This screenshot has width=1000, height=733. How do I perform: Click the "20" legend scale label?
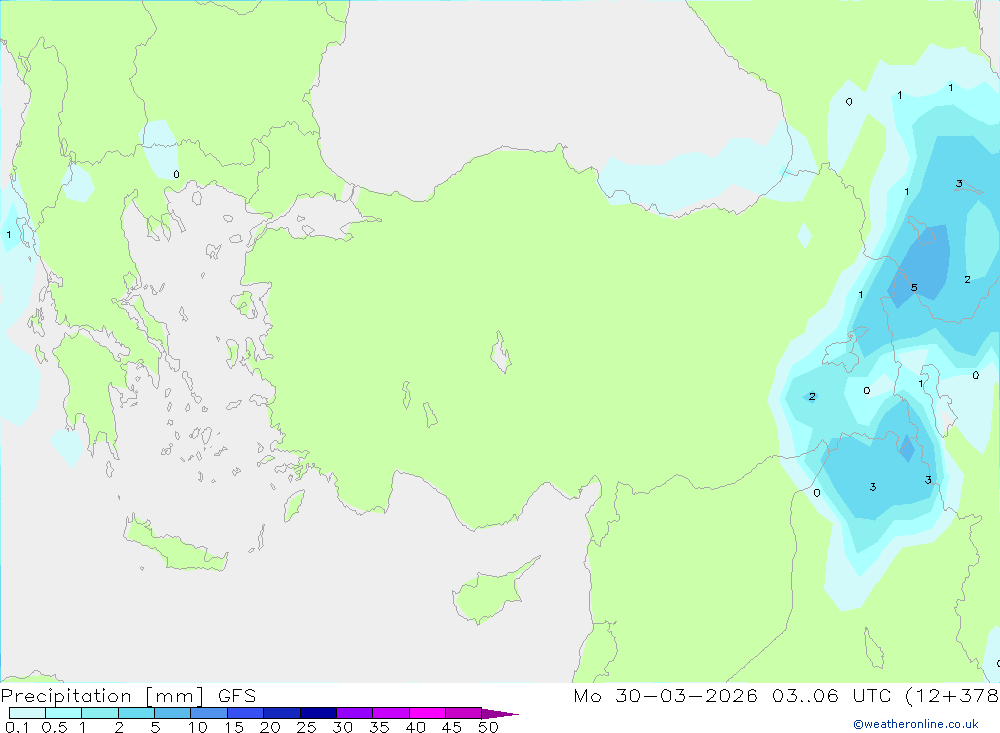point(270,727)
